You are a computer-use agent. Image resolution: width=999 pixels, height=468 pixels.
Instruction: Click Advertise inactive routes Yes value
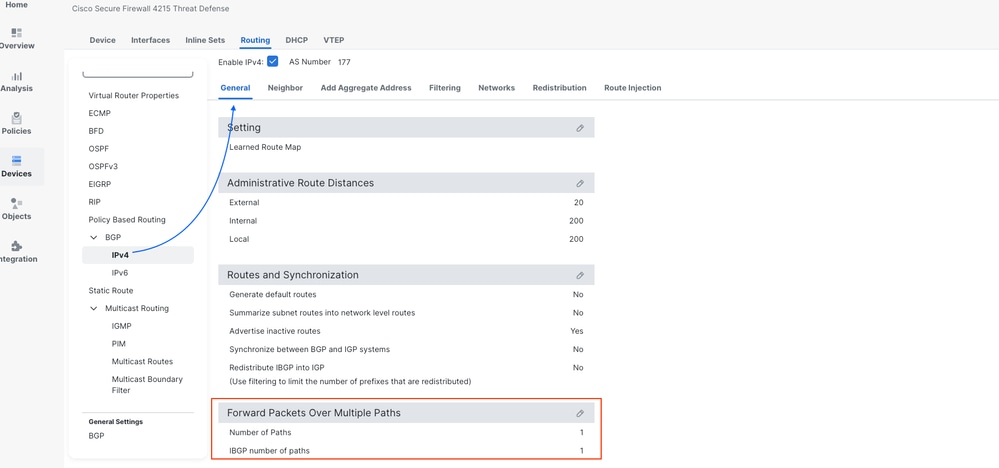coord(577,331)
